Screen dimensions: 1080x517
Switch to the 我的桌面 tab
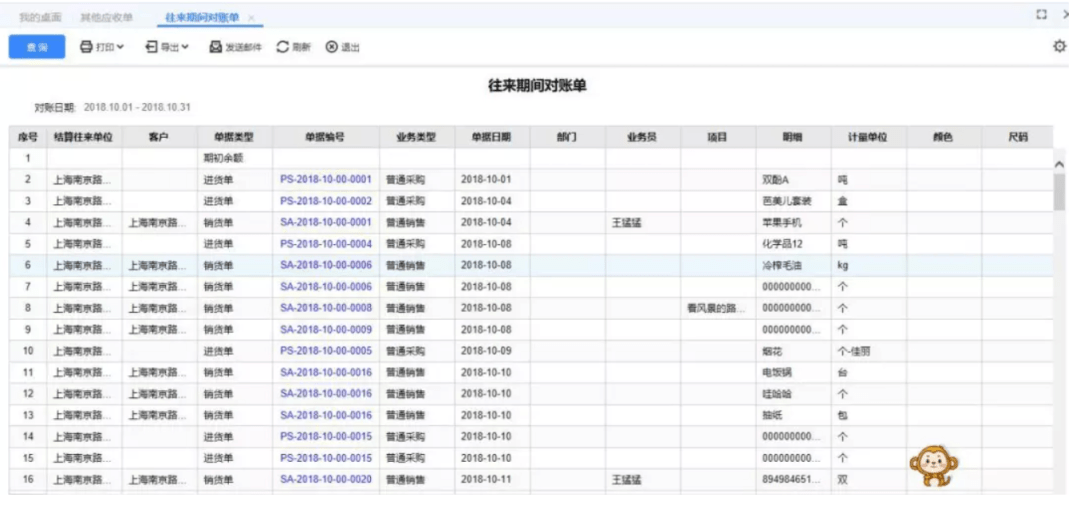click(40, 18)
